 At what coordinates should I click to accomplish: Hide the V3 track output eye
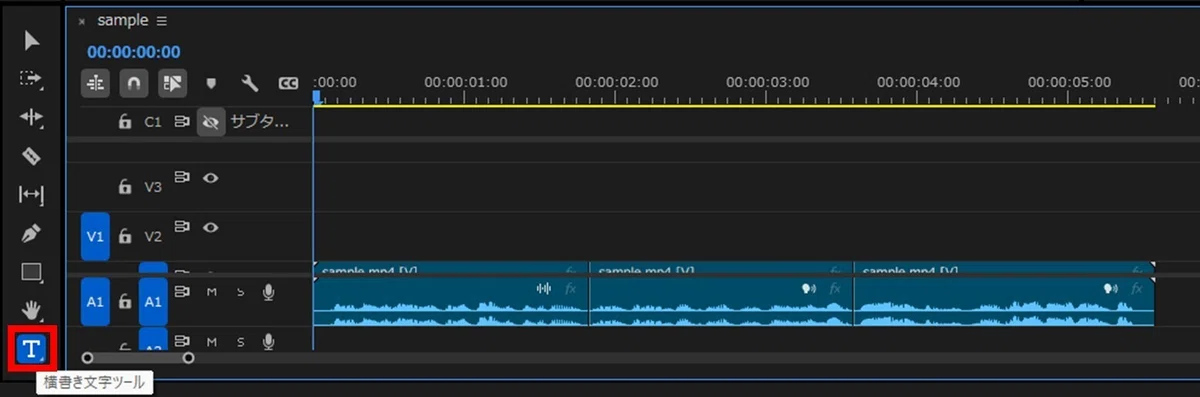point(210,178)
